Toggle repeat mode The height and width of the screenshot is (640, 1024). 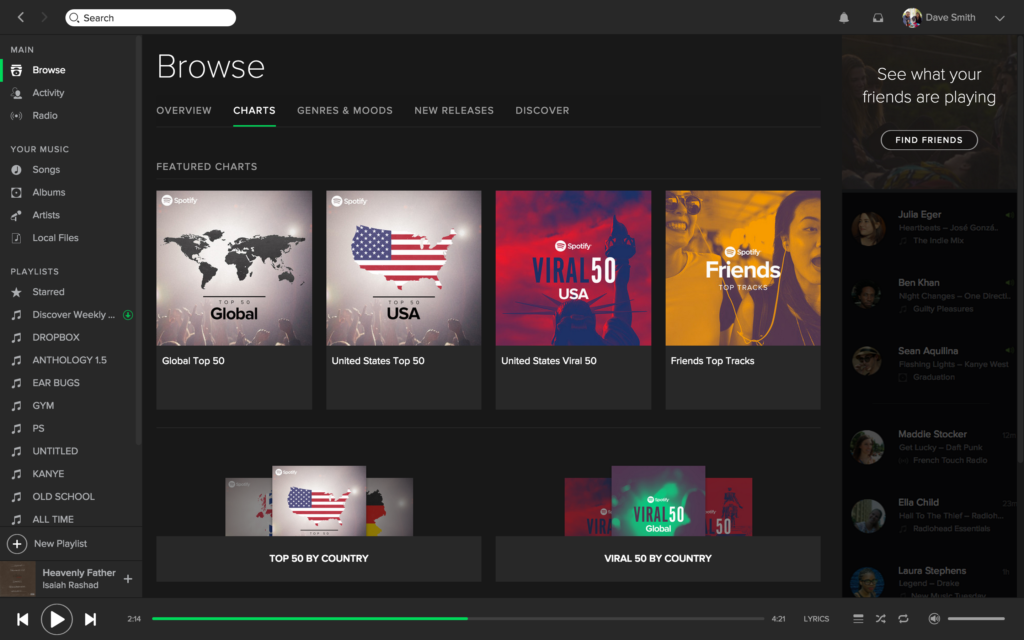(903, 618)
